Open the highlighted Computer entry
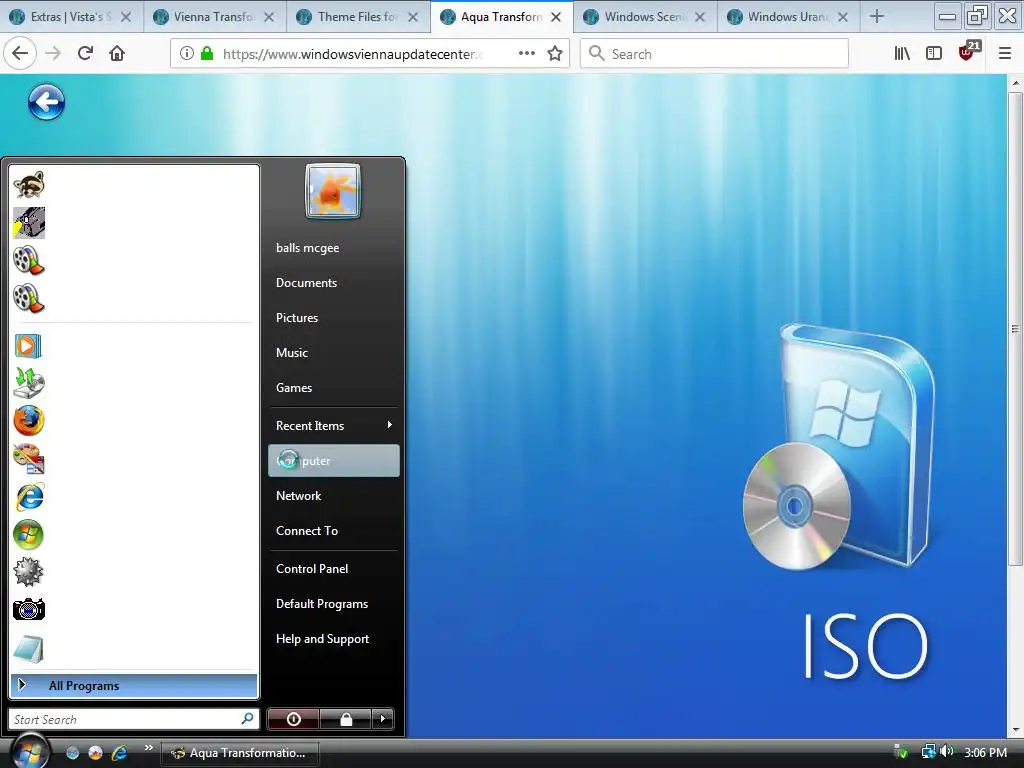1024x768 pixels. pyautogui.click(x=334, y=460)
